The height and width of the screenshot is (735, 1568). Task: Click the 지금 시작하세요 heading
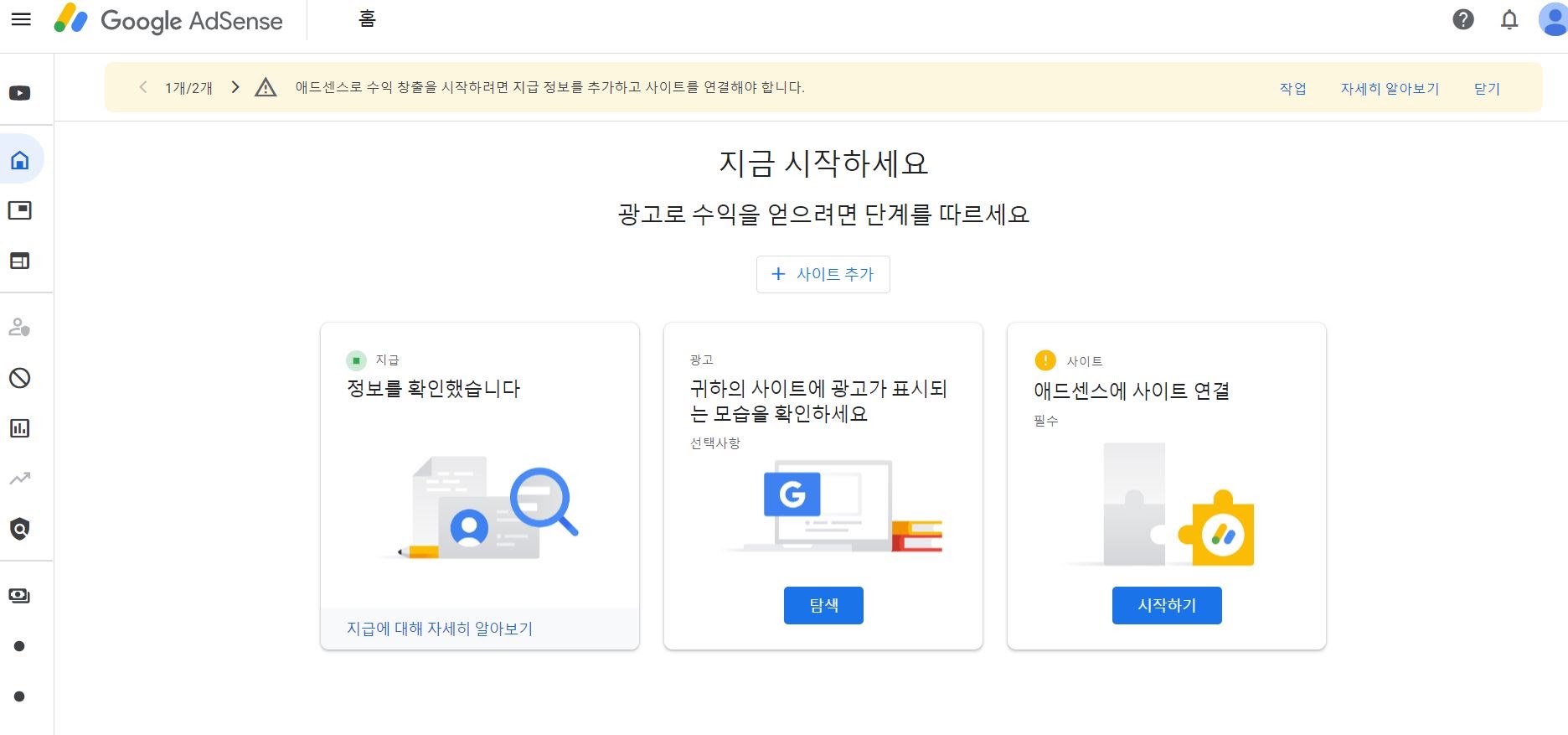click(x=823, y=163)
